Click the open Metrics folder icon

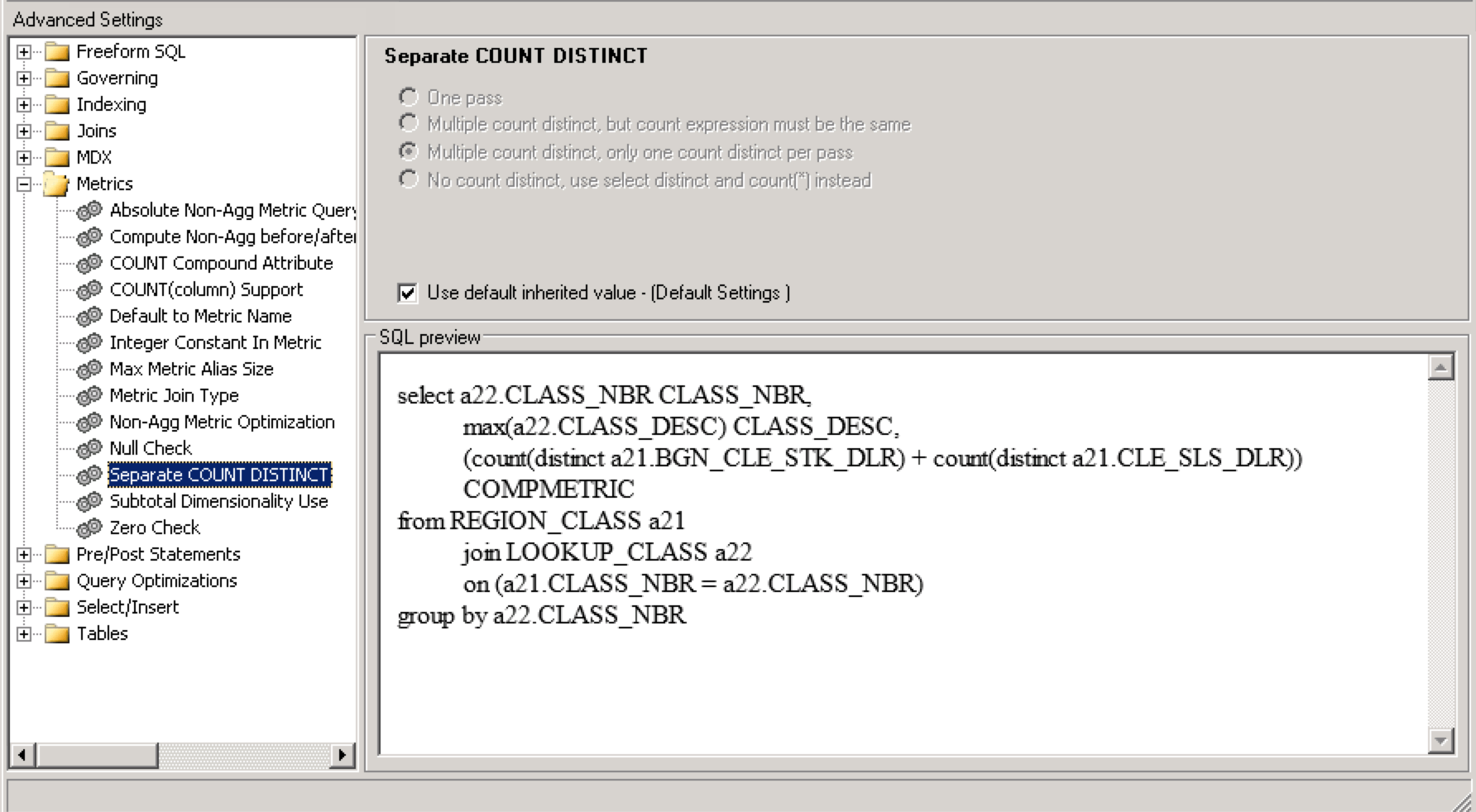(x=56, y=184)
